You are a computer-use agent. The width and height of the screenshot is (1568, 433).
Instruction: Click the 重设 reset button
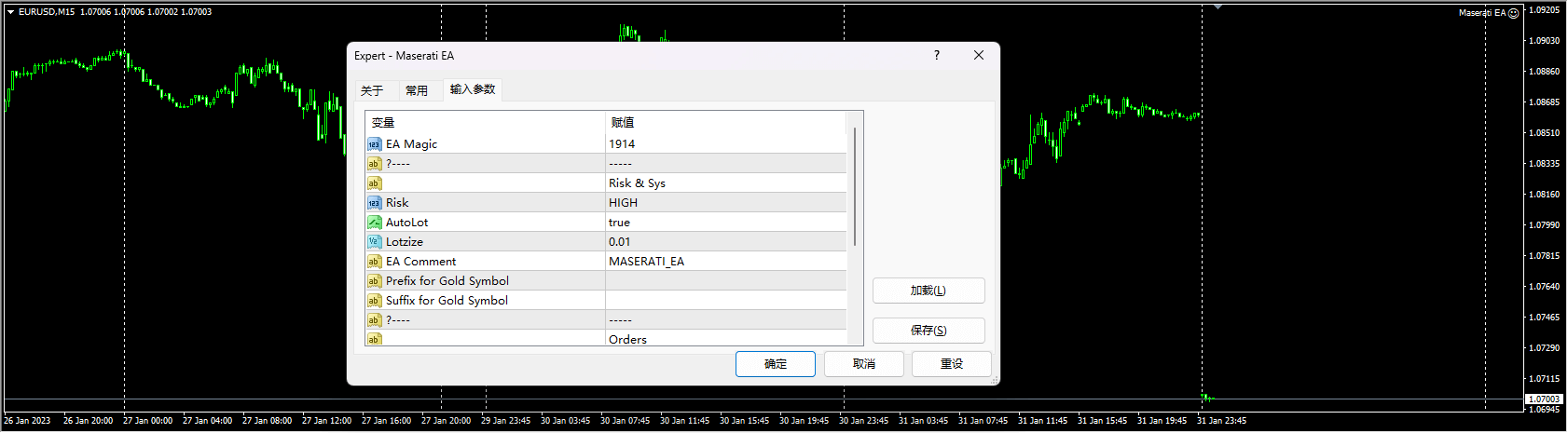(x=951, y=364)
